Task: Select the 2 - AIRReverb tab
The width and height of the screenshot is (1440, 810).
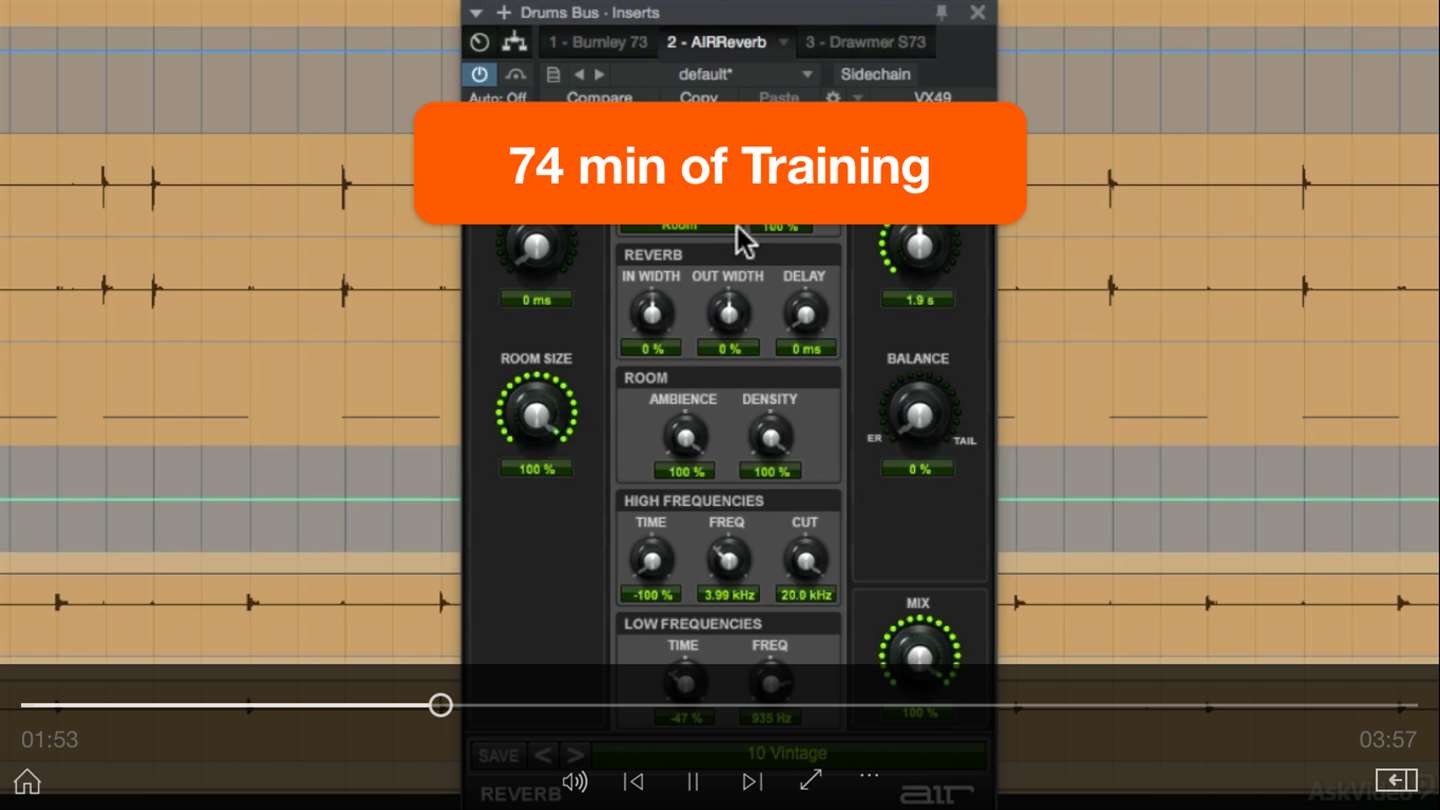Action: point(717,42)
